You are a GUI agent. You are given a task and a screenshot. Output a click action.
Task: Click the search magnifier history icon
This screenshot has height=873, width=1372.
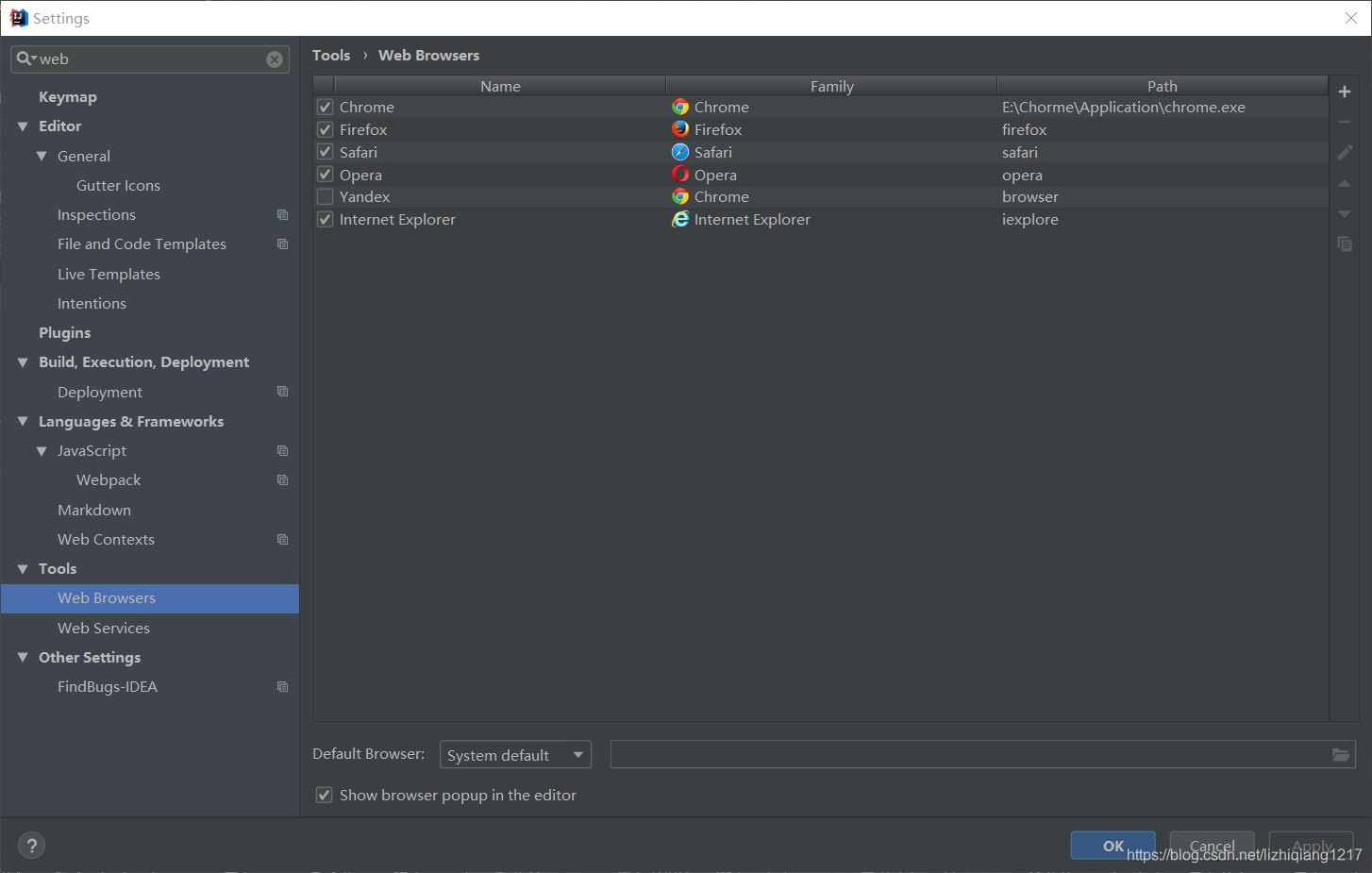[25, 59]
